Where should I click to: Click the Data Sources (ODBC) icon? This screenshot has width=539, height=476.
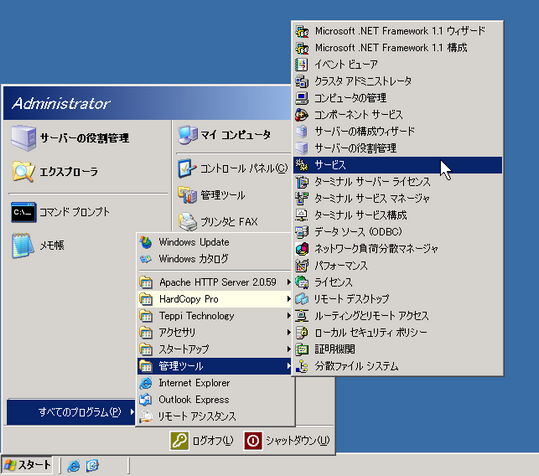point(302,232)
